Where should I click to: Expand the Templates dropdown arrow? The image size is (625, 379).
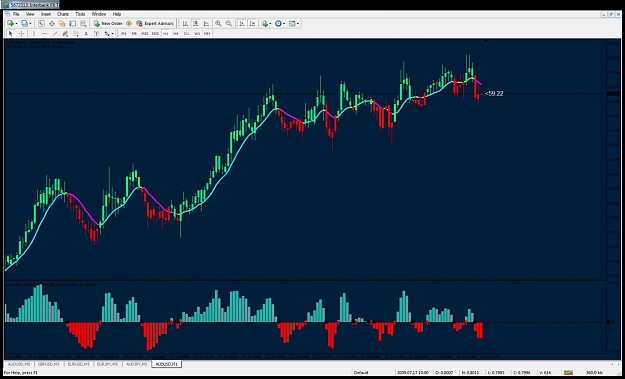(298, 24)
